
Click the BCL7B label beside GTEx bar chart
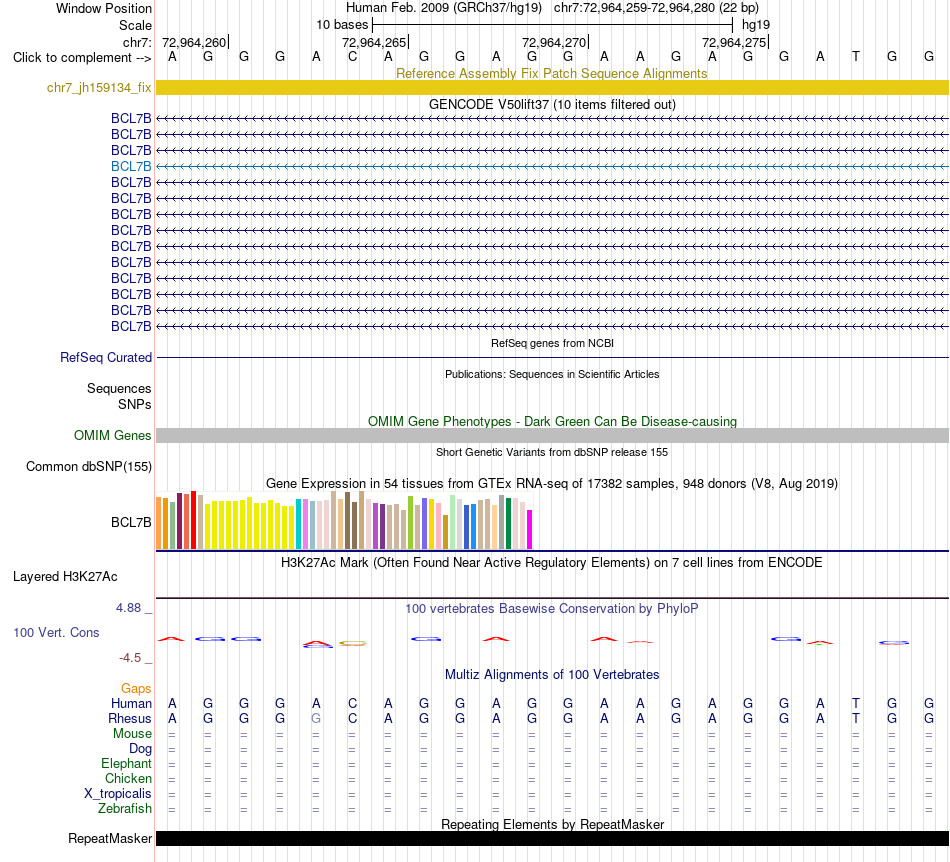131,522
